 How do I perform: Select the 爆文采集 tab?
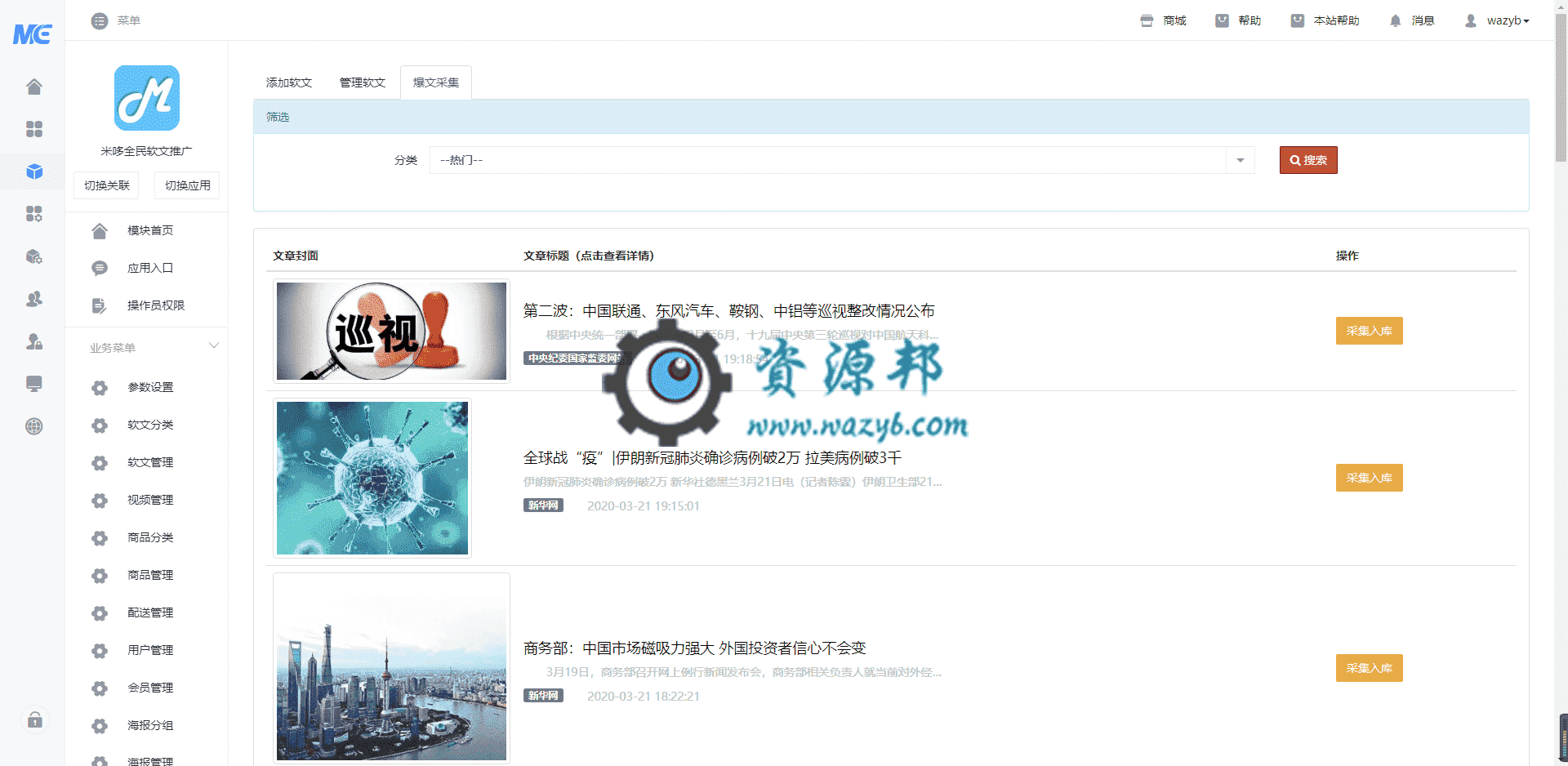click(x=436, y=82)
